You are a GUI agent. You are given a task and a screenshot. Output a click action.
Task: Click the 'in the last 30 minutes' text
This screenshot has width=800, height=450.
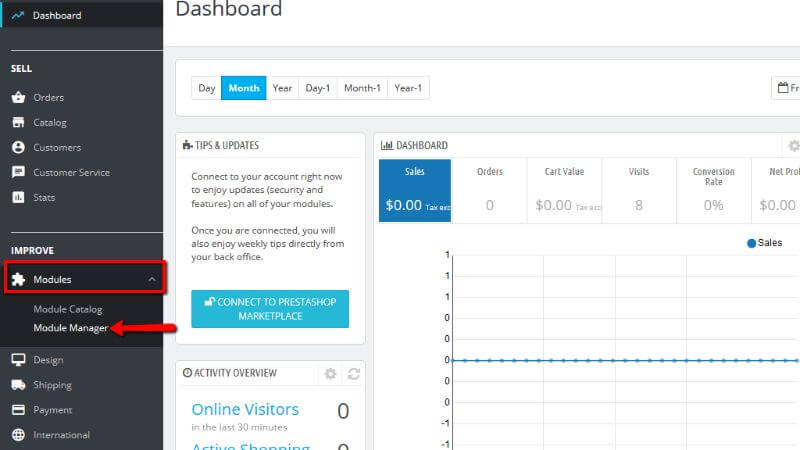pyautogui.click(x=239, y=427)
